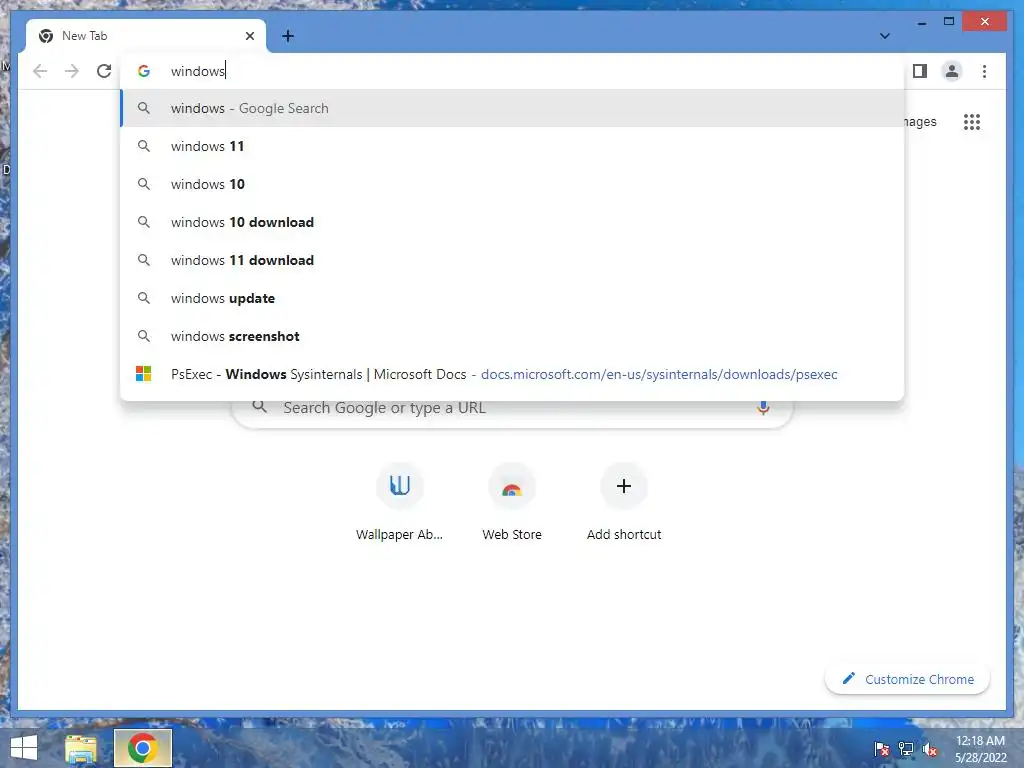1024x768 pixels.
Task: Open the Wallpaper Ab... shortcut
Action: [x=400, y=502]
